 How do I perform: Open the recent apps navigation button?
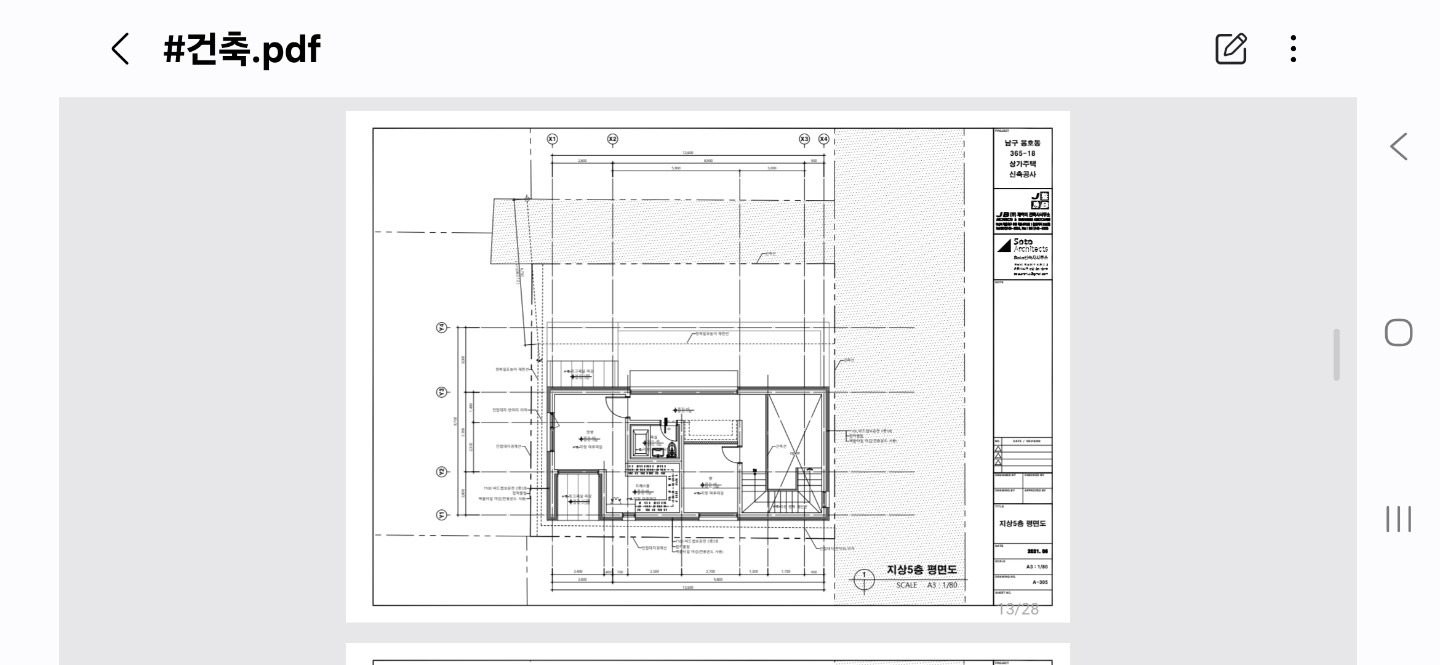click(x=1399, y=519)
